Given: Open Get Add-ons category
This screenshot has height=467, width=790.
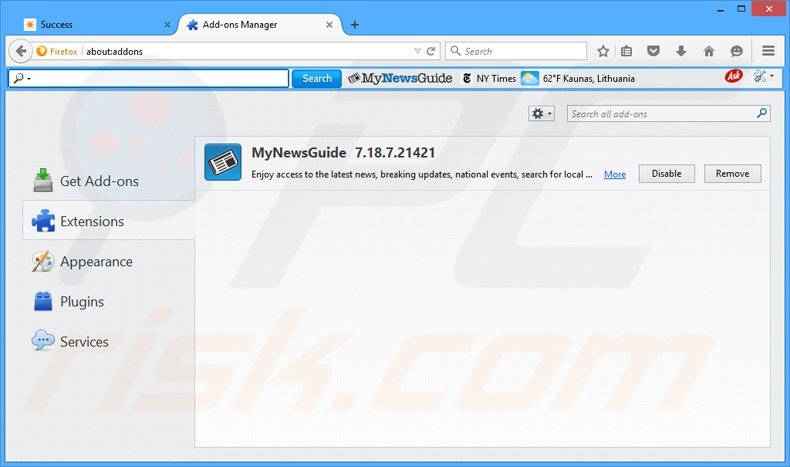Looking at the screenshot, I should [108, 181].
